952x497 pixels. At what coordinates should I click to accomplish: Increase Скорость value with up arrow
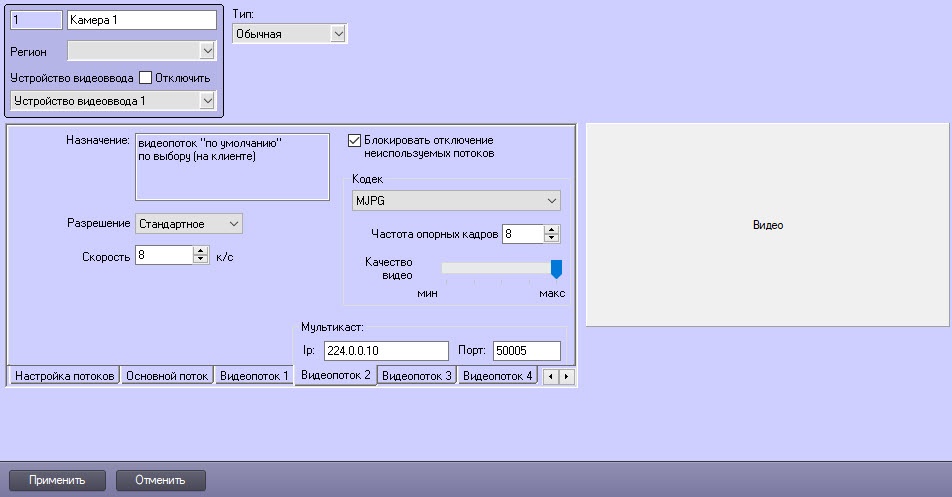[200, 250]
